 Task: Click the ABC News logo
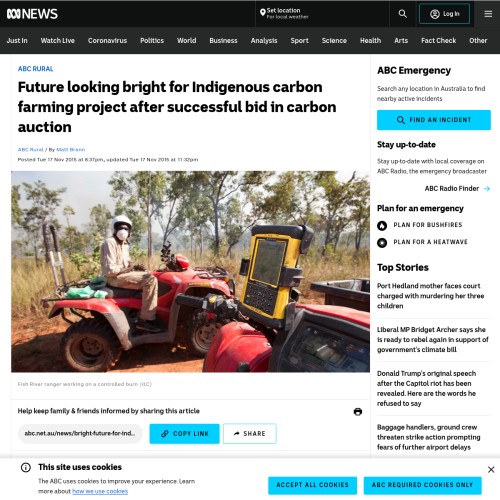pyautogui.click(x=32, y=14)
